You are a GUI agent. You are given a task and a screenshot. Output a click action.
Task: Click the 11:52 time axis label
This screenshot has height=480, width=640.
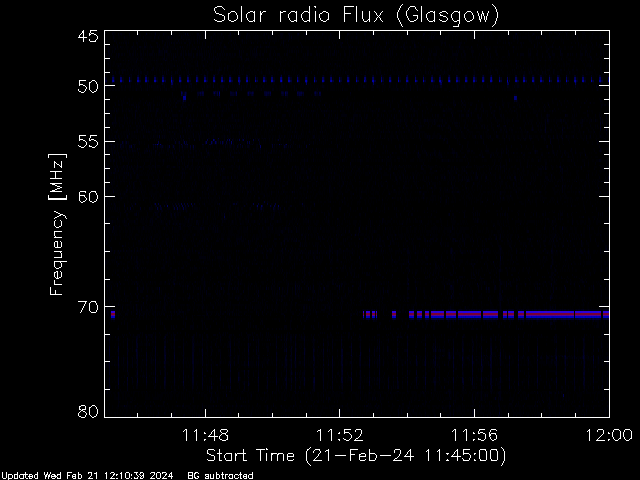click(x=340, y=435)
